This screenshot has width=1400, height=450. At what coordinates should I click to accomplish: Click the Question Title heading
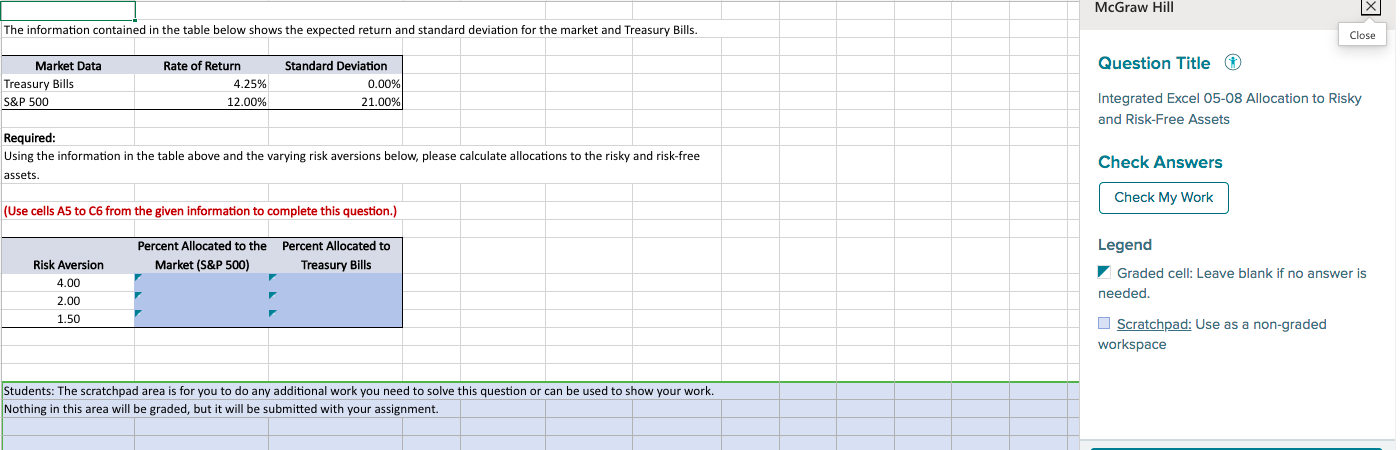pyautogui.click(x=1154, y=63)
